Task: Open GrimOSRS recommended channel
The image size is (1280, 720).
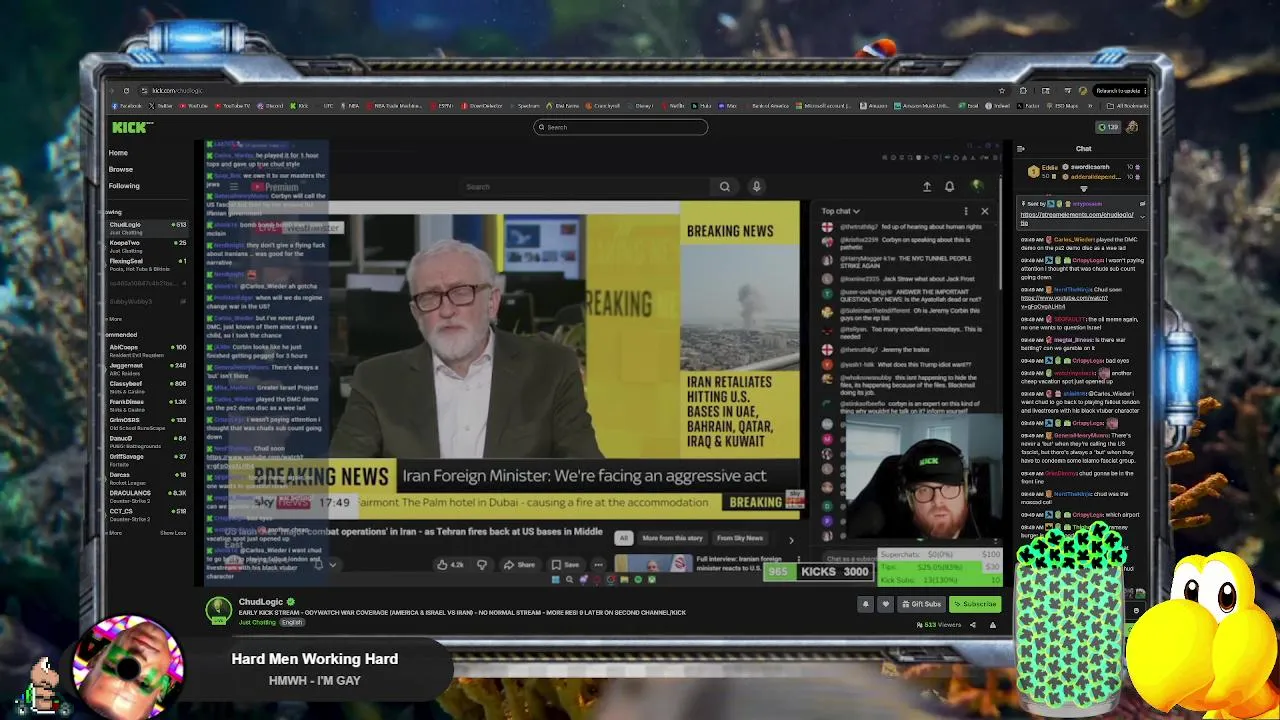Action: click(x=147, y=422)
